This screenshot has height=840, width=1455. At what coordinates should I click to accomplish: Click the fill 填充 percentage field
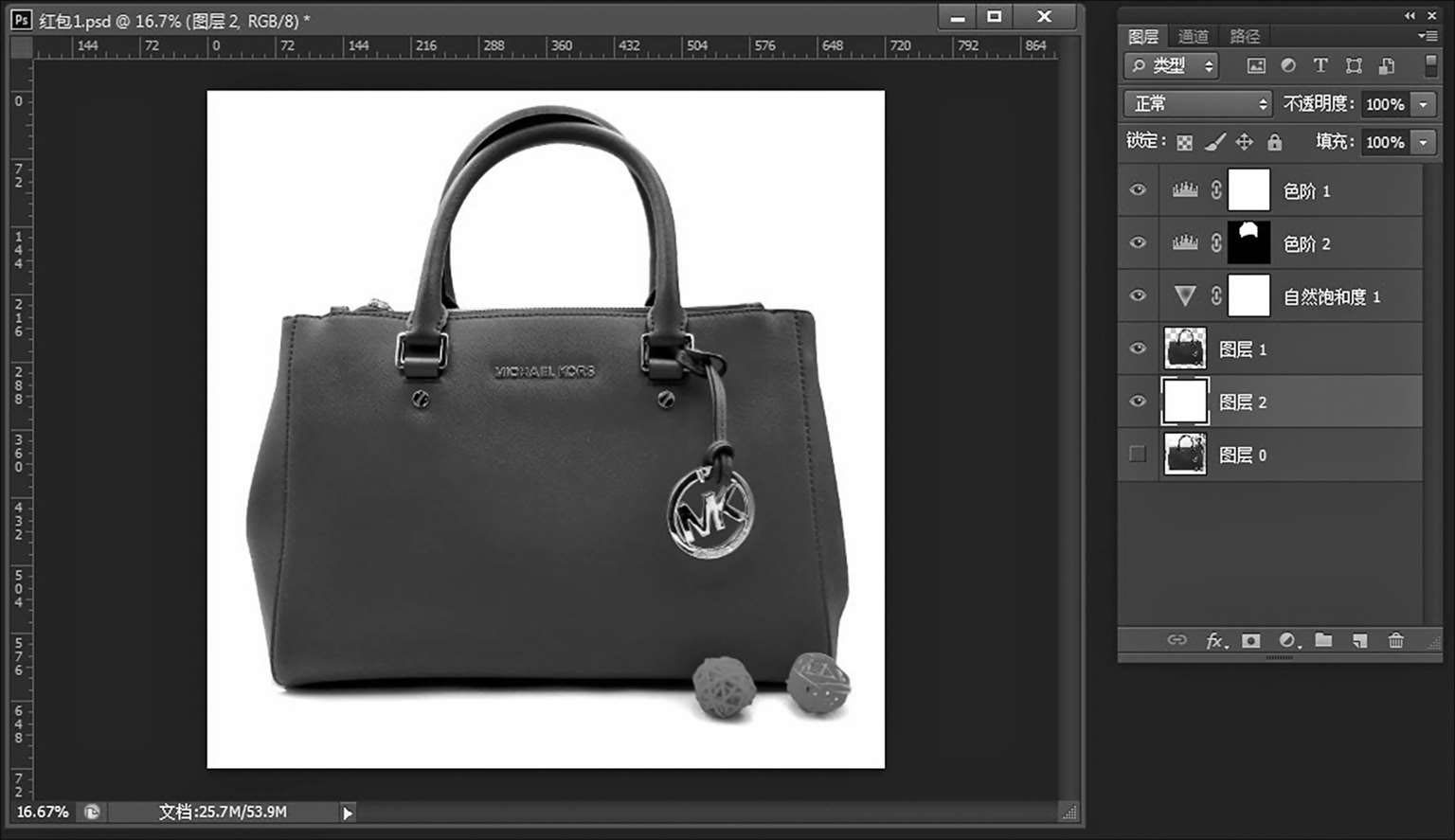(x=1384, y=142)
